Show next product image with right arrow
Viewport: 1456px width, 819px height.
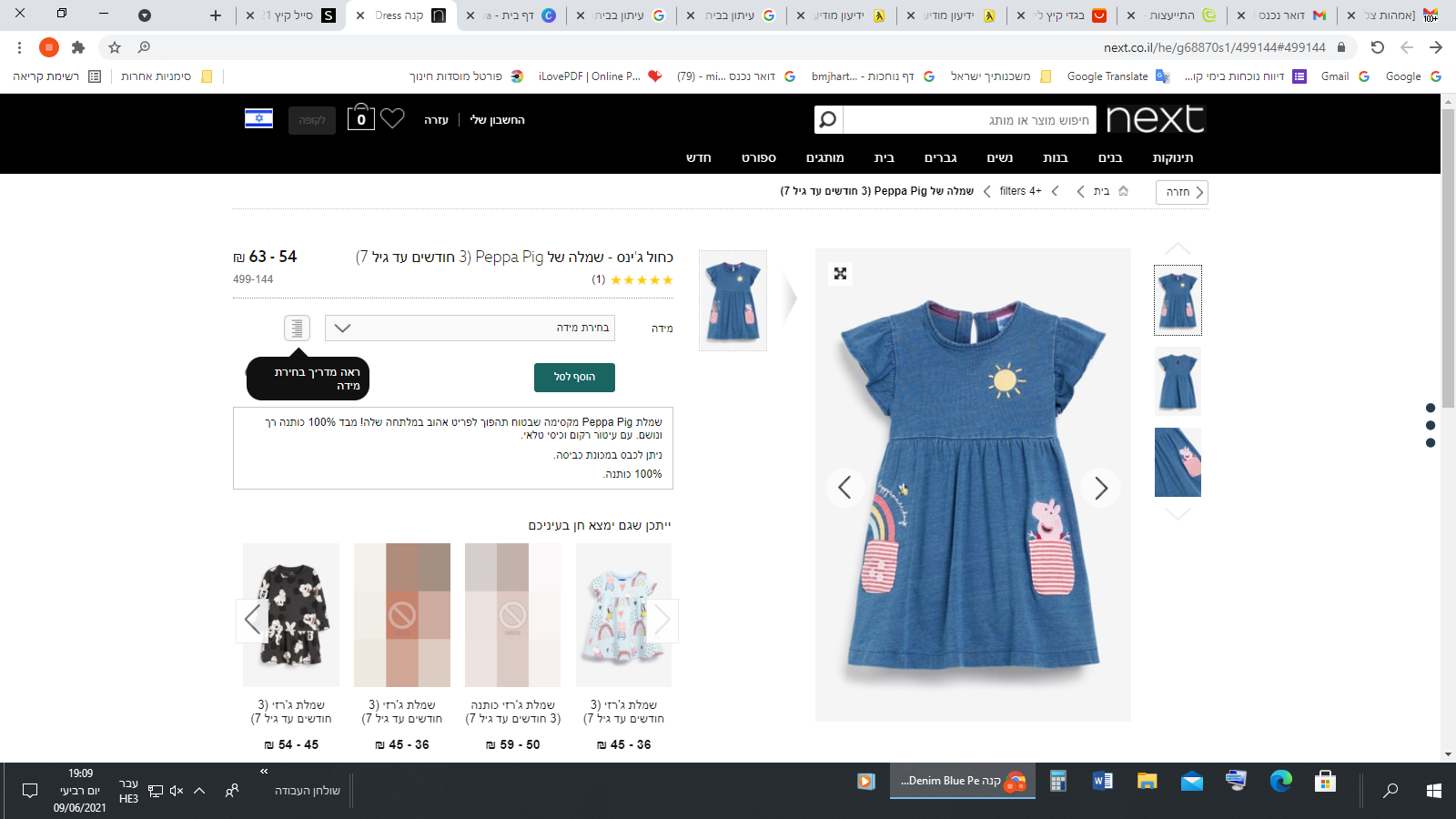(x=1100, y=488)
